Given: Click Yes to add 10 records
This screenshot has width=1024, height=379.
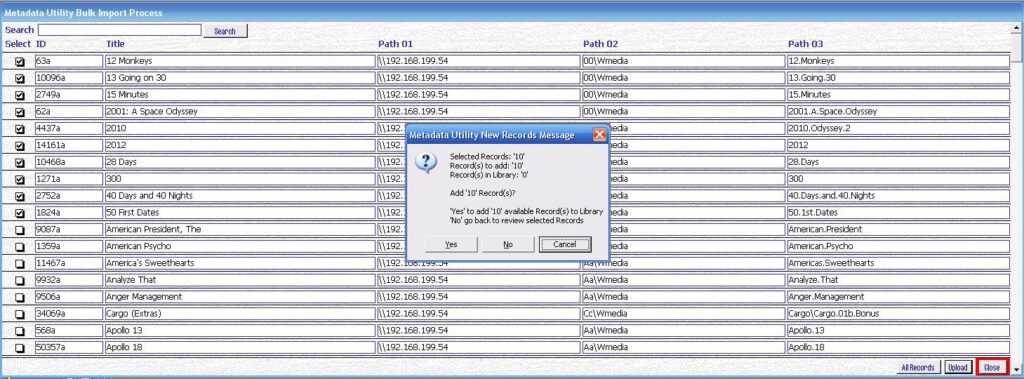Looking at the screenshot, I should [x=451, y=244].
